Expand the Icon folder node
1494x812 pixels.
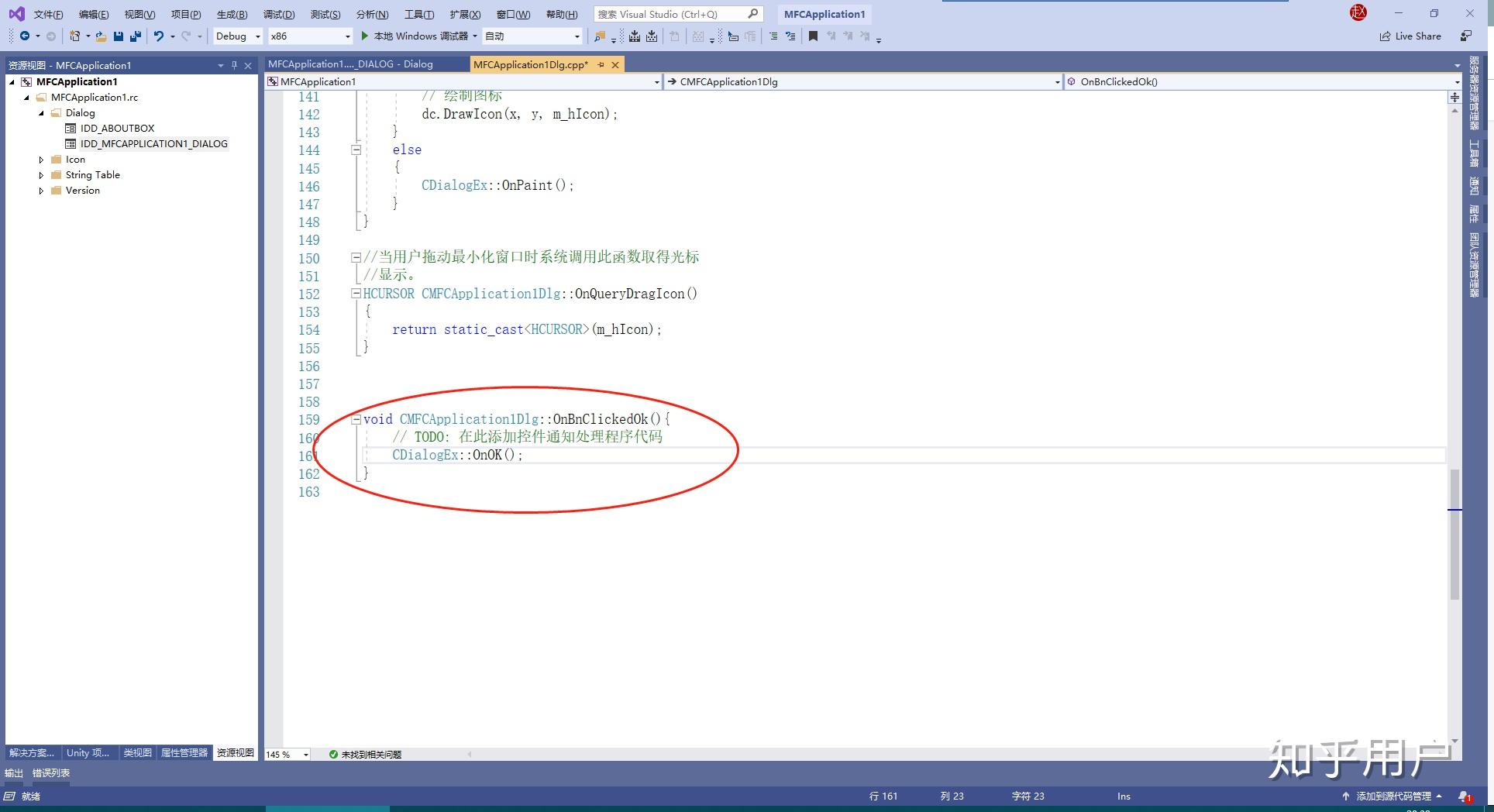(x=41, y=160)
